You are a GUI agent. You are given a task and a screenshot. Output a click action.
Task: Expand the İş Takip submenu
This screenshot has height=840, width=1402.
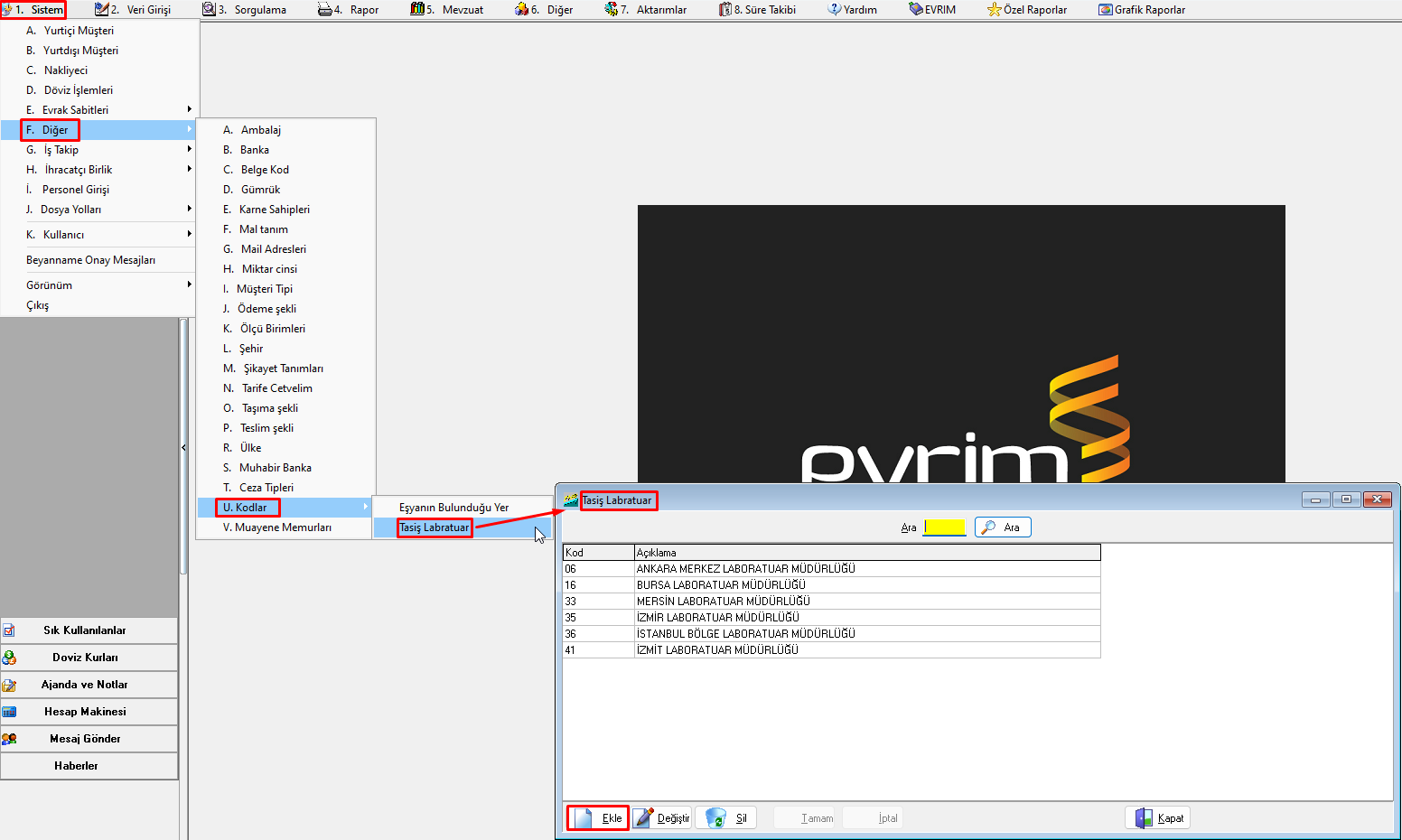click(99, 150)
